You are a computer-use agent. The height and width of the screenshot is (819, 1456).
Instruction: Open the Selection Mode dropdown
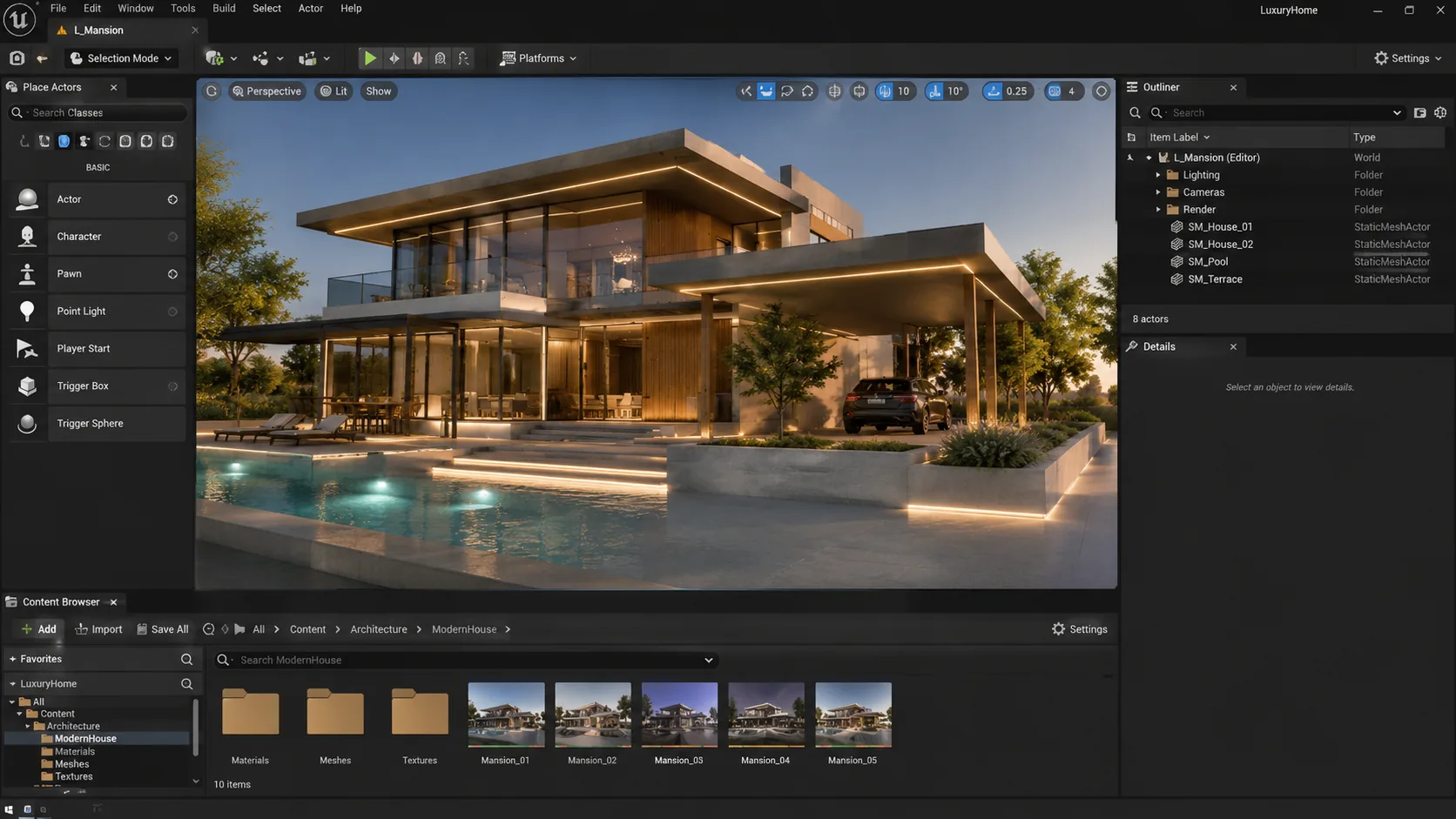tap(122, 58)
